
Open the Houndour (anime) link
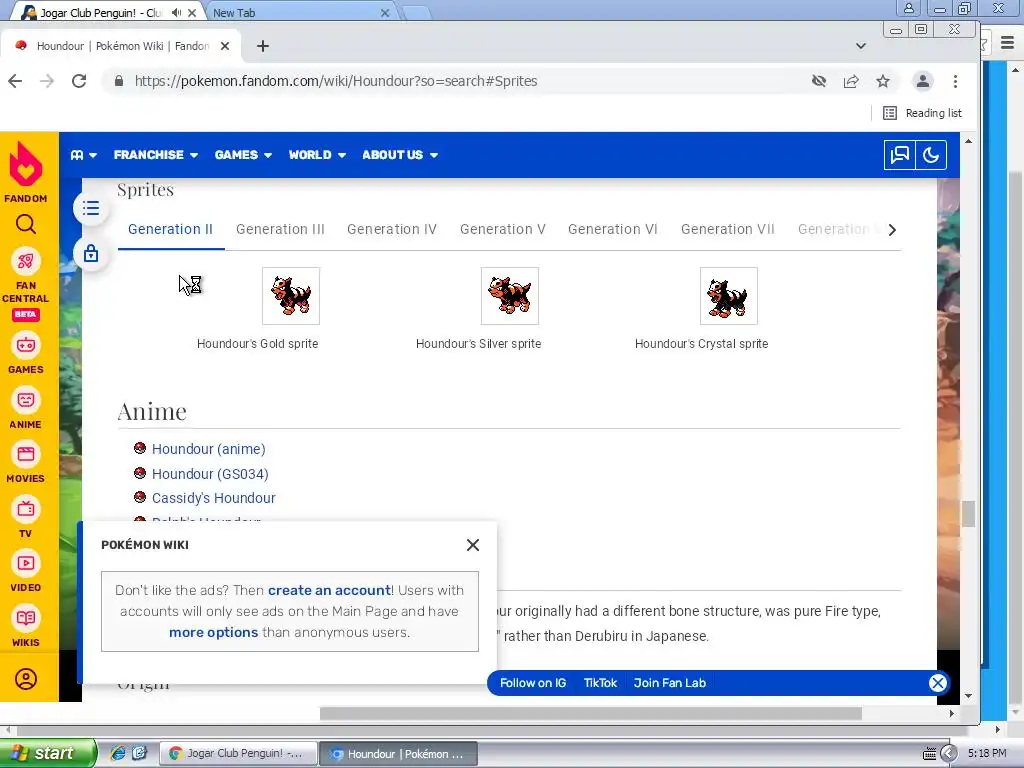pyautogui.click(x=209, y=449)
